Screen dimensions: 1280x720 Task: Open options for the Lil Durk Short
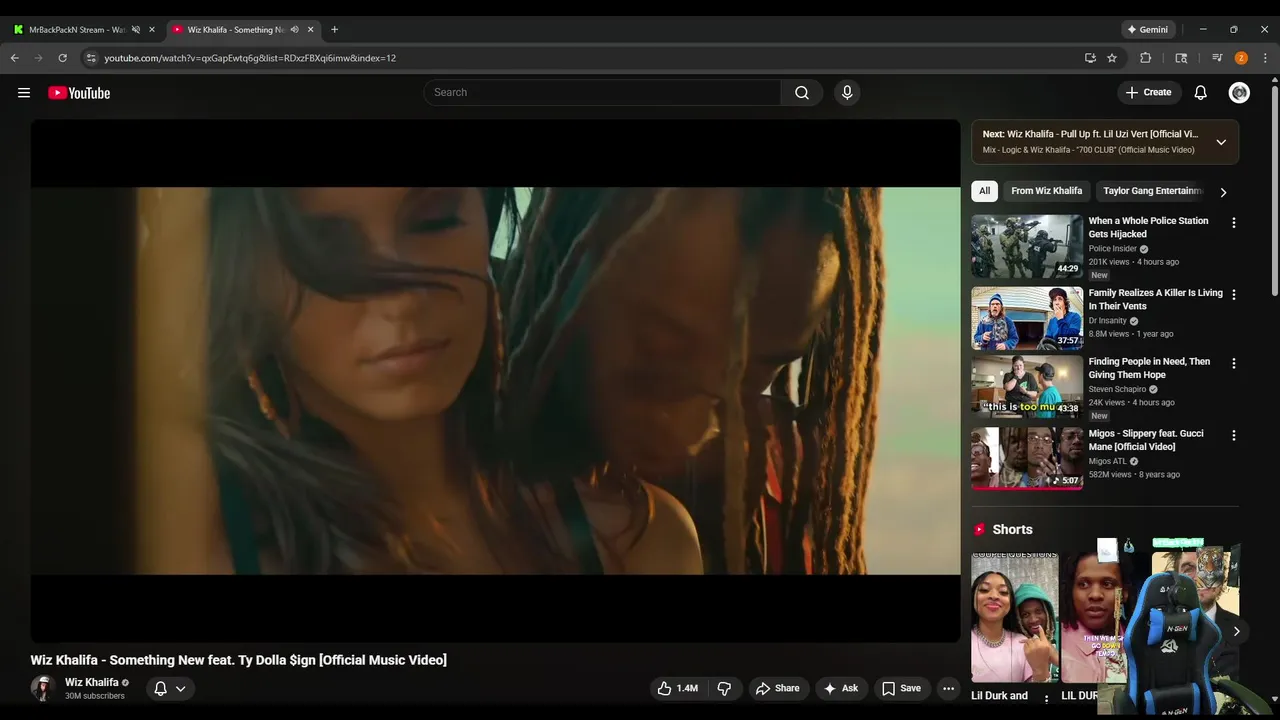(1047, 698)
